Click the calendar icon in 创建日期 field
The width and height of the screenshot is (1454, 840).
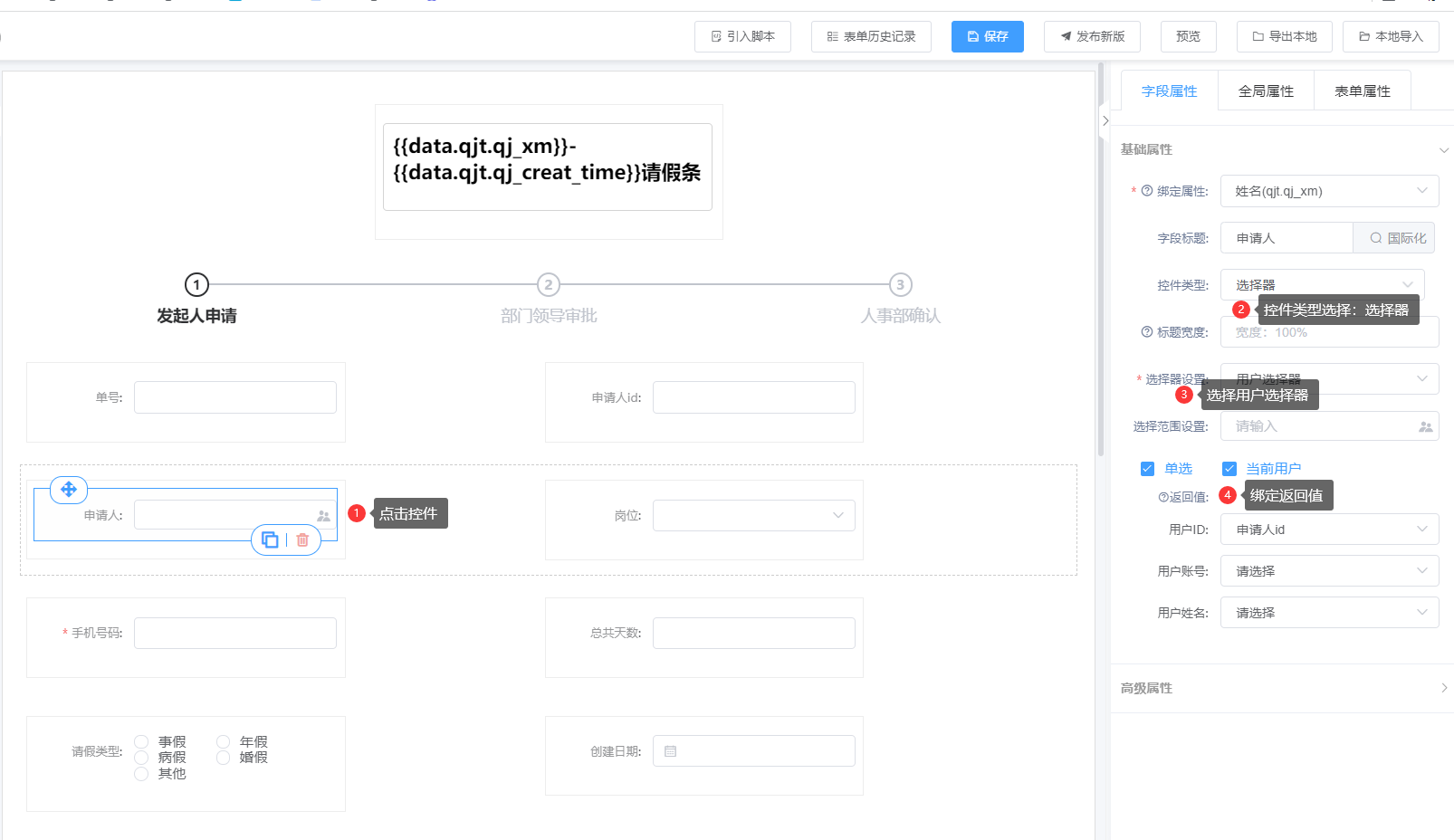(671, 751)
